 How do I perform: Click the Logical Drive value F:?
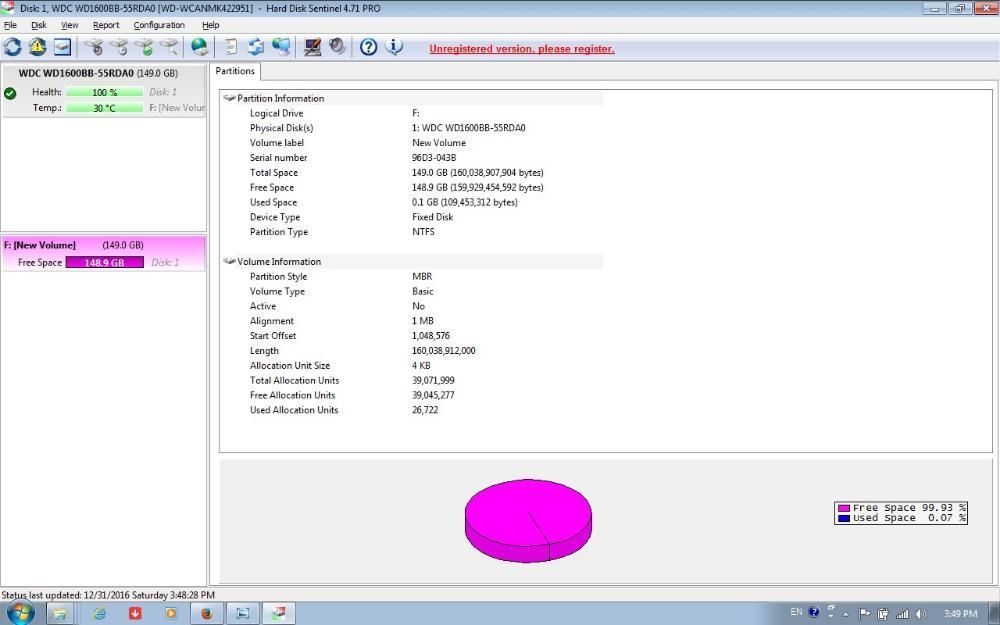(x=416, y=113)
